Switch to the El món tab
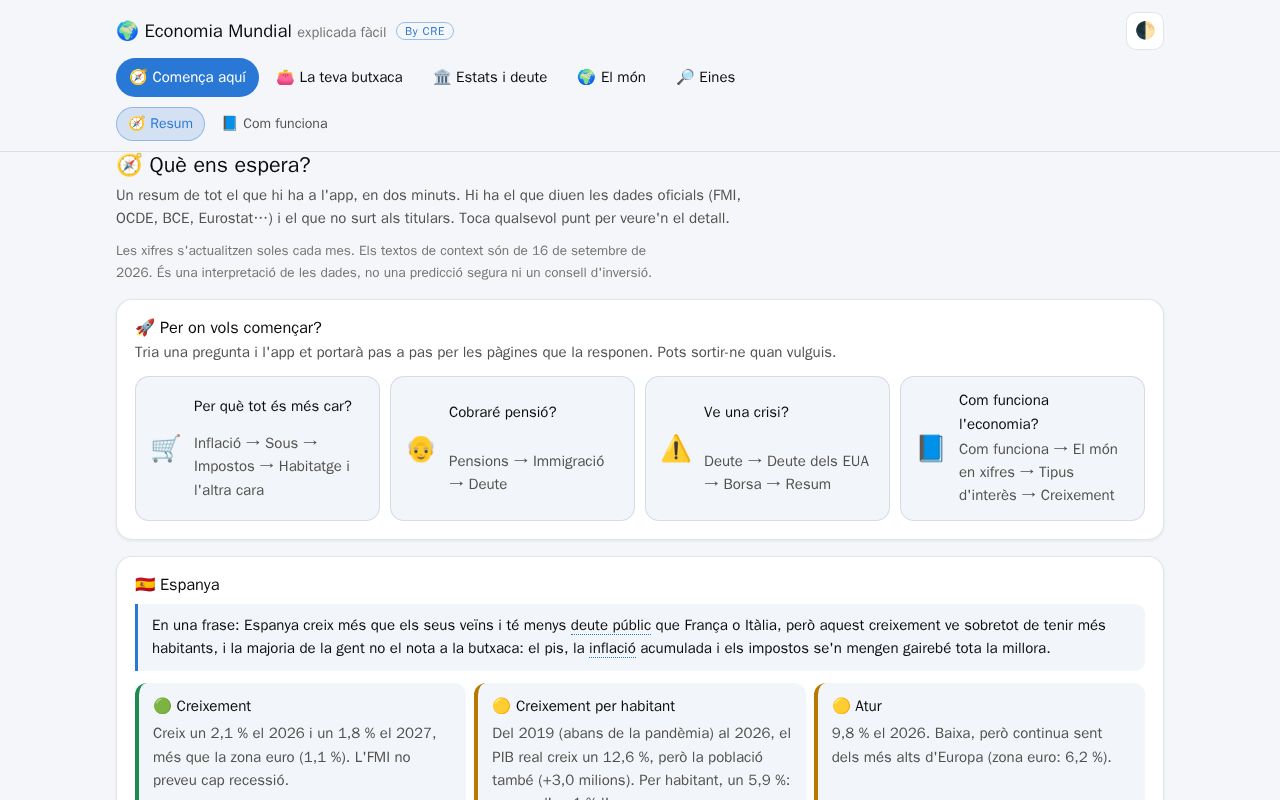 point(611,77)
